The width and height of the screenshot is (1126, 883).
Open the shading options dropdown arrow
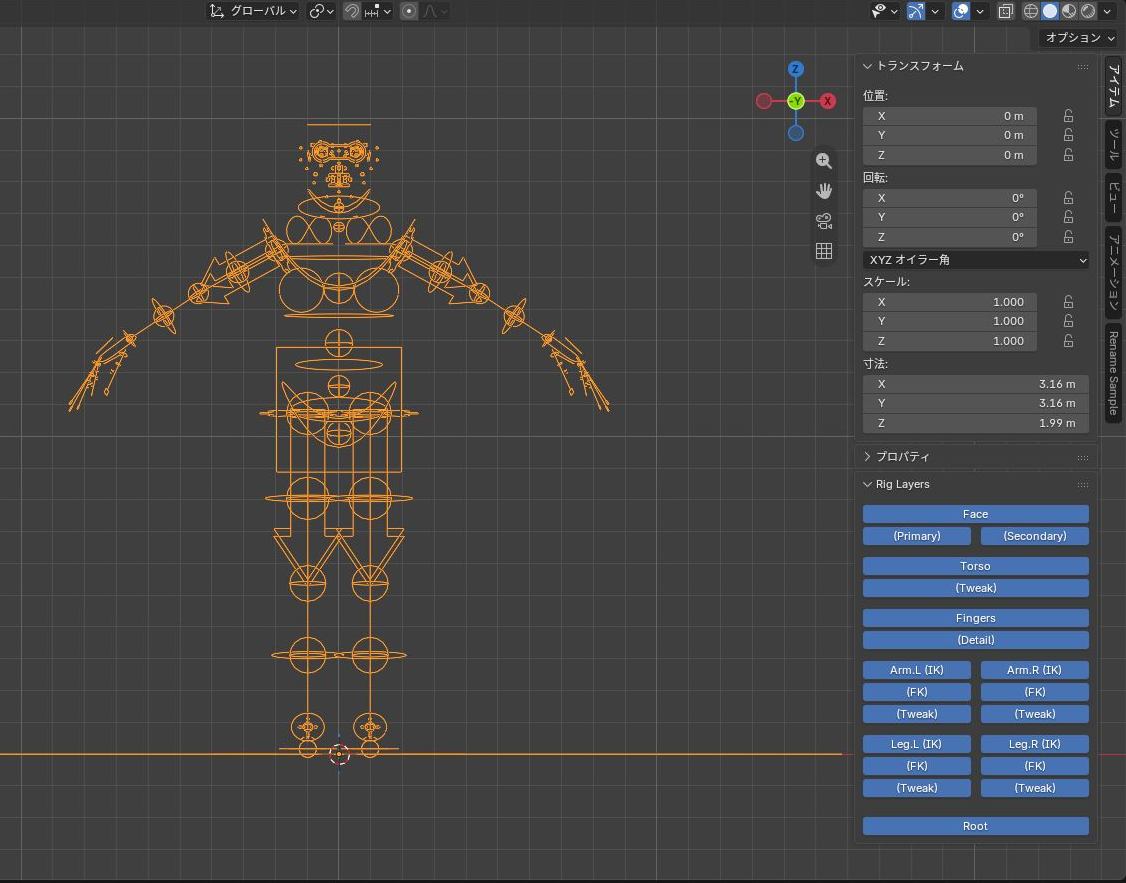coord(1107,11)
